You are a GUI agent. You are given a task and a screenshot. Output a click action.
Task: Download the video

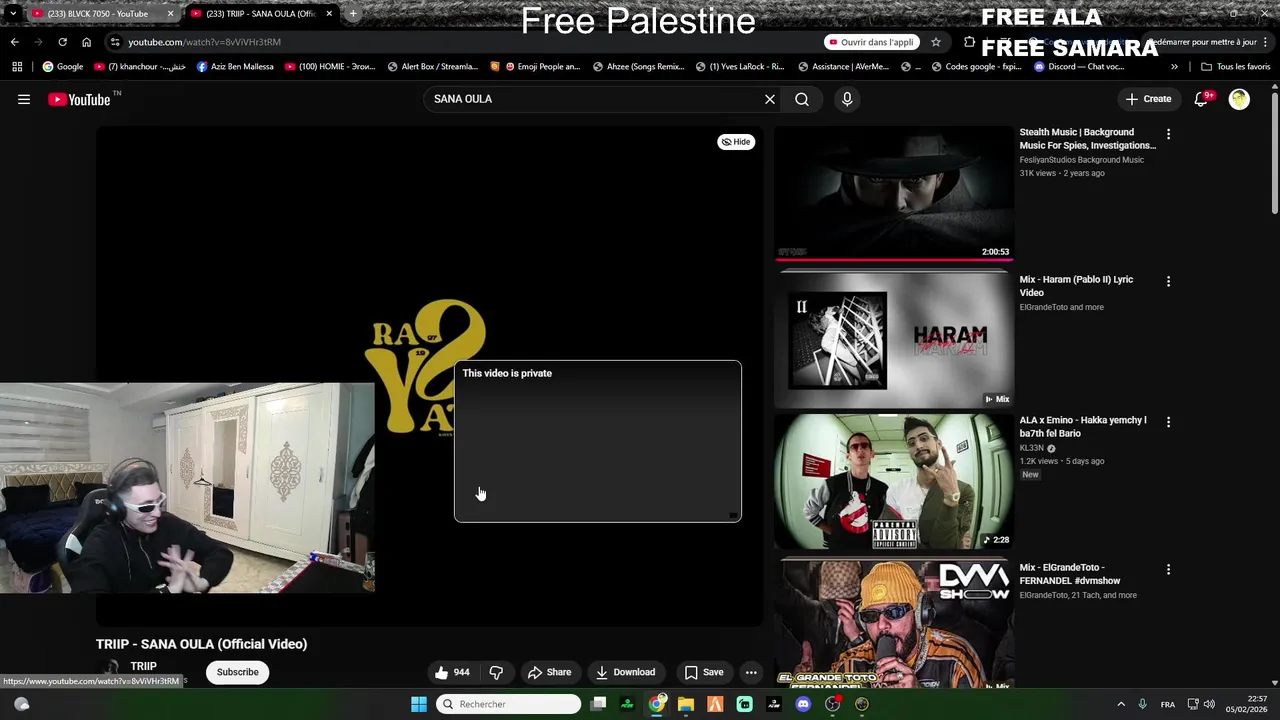pos(625,672)
